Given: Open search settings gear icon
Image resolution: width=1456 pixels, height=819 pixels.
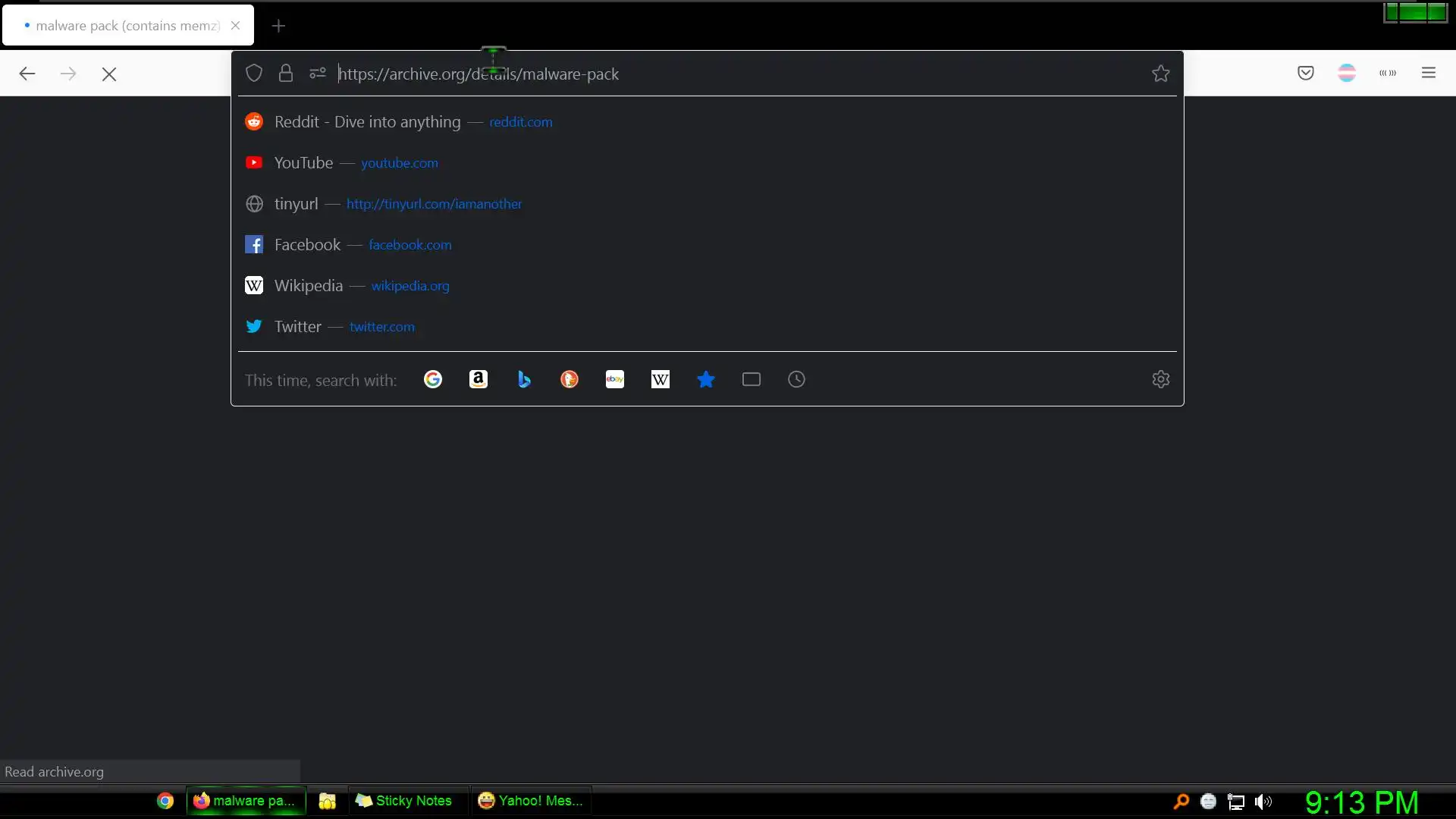Looking at the screenshot, I should pyautogui.click(x=1160, y=380).
